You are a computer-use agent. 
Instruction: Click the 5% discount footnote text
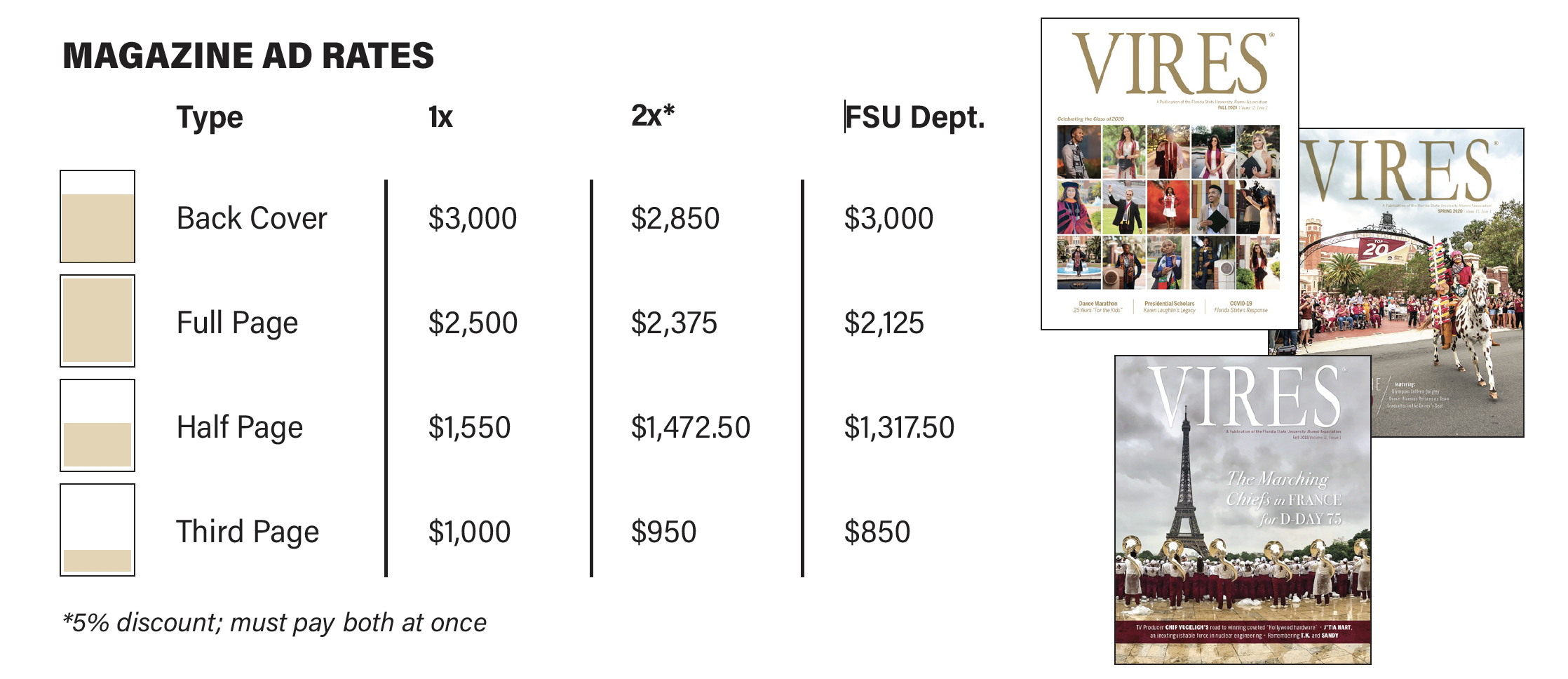click(x=274, y=623)
